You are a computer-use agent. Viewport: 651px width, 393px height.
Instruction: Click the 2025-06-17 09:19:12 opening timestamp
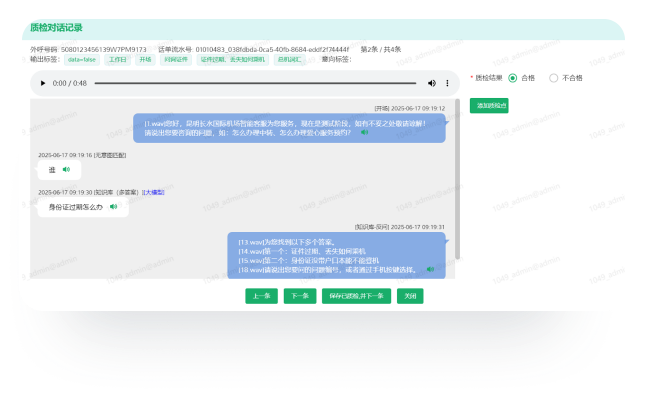pos(418,108)
